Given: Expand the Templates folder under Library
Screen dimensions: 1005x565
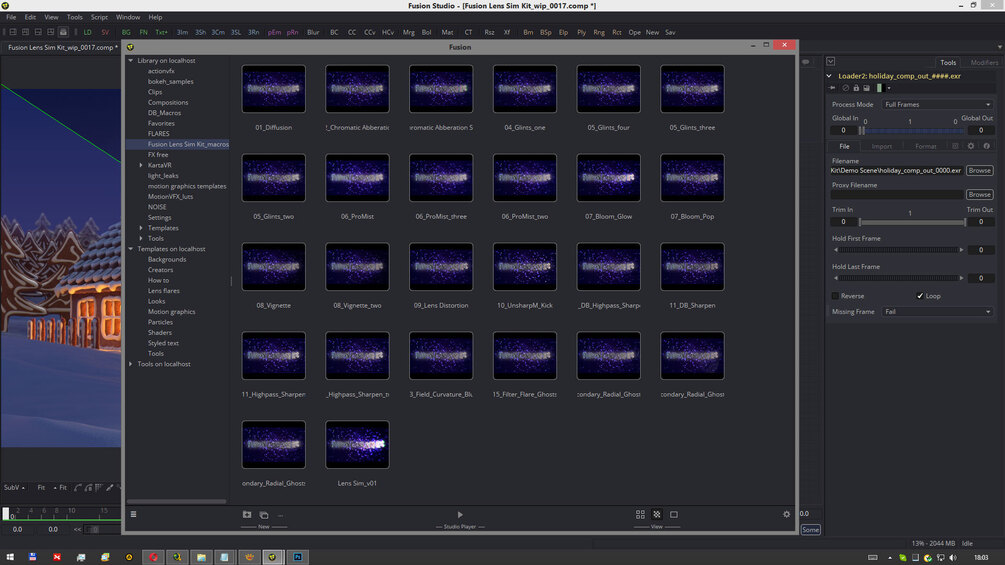Looking at the screenshot, I should click(x=141, y=228).
